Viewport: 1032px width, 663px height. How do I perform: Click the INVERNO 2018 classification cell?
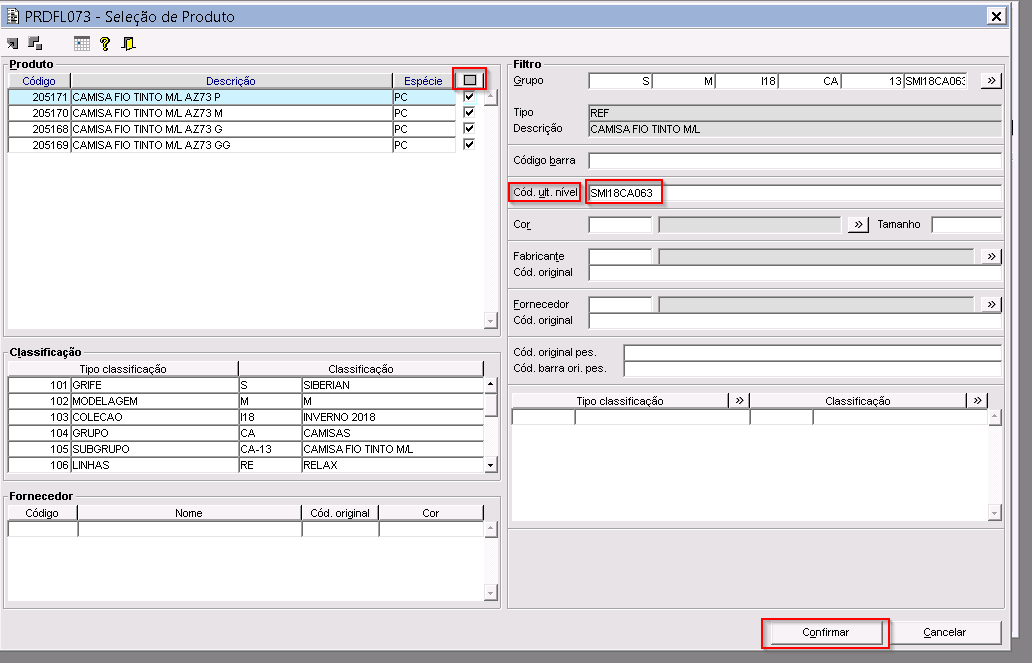click(392, 417)
